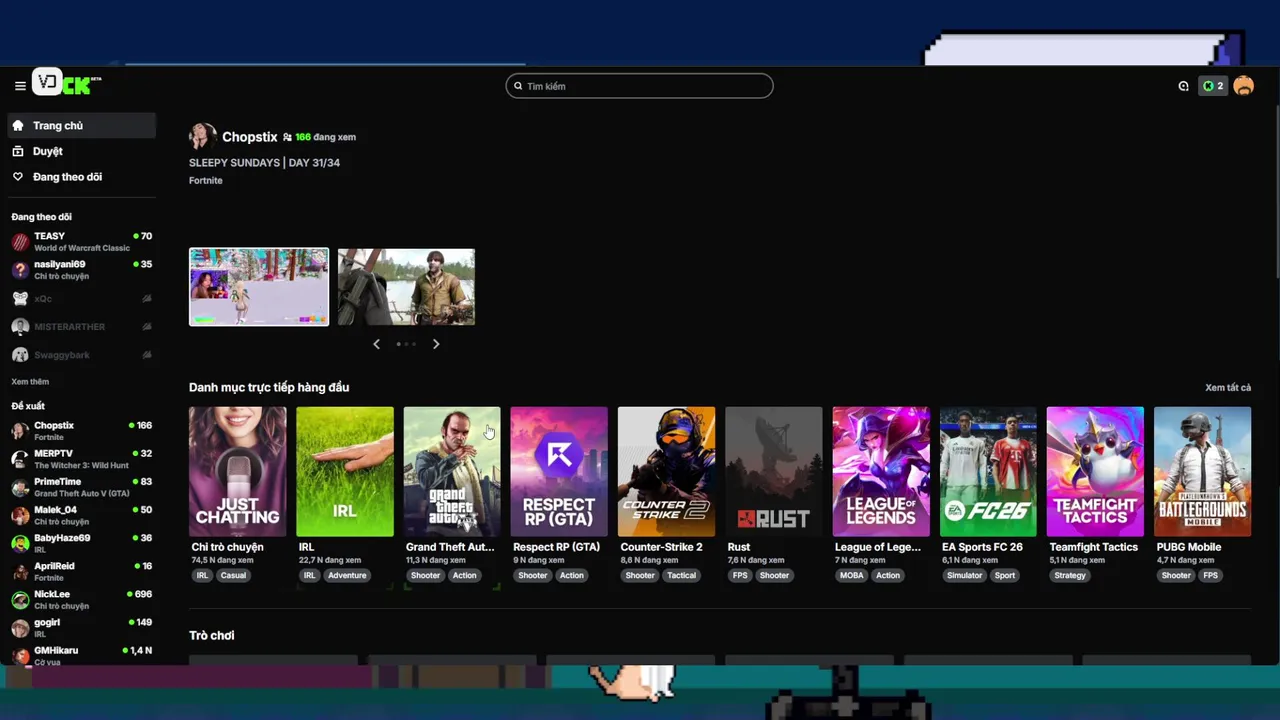The image size is (1280, 720).
Task: Open Chopstix in recommended list
Action: [81, 431]
